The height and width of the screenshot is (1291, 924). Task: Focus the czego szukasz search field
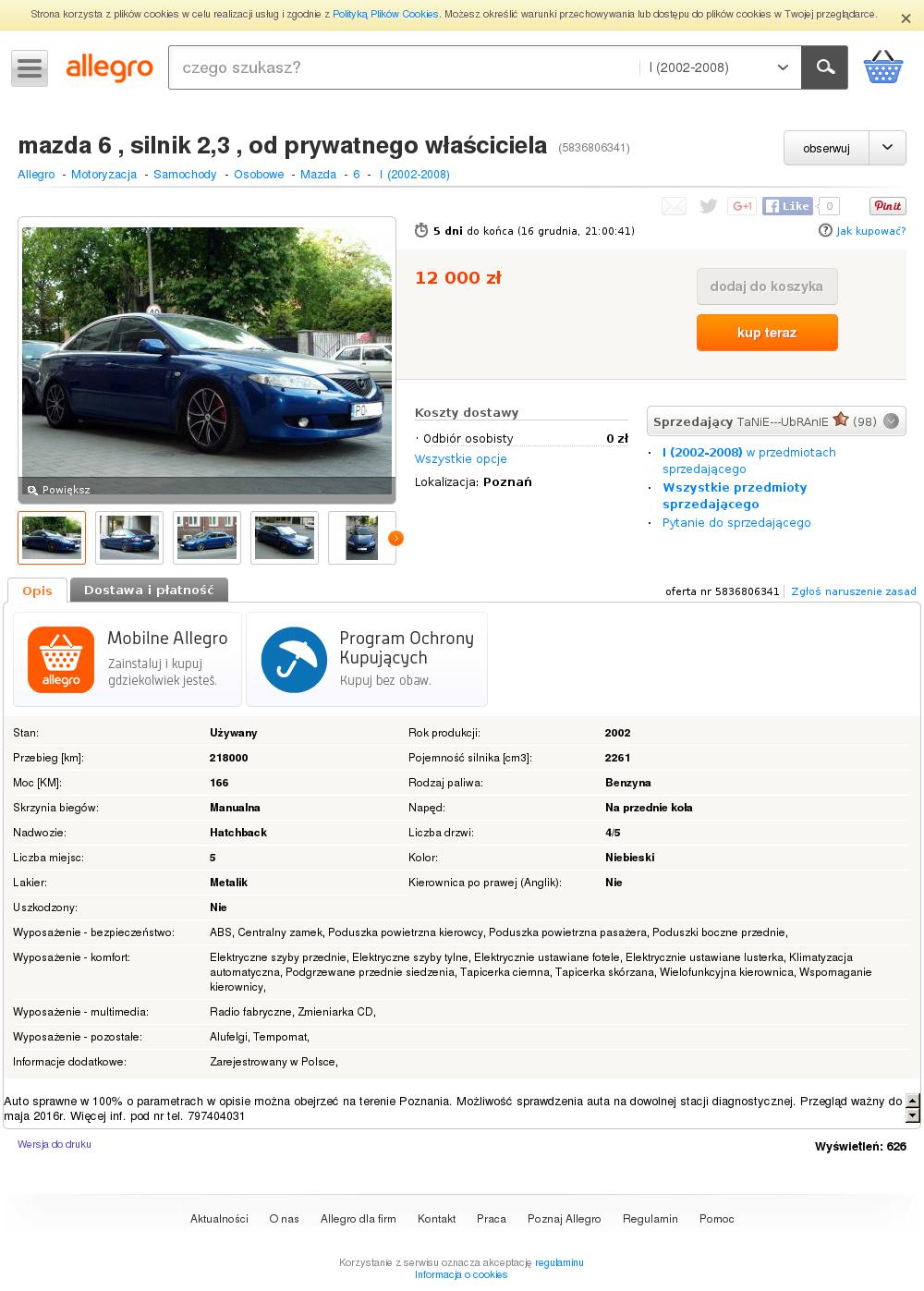tap(402, 67)
